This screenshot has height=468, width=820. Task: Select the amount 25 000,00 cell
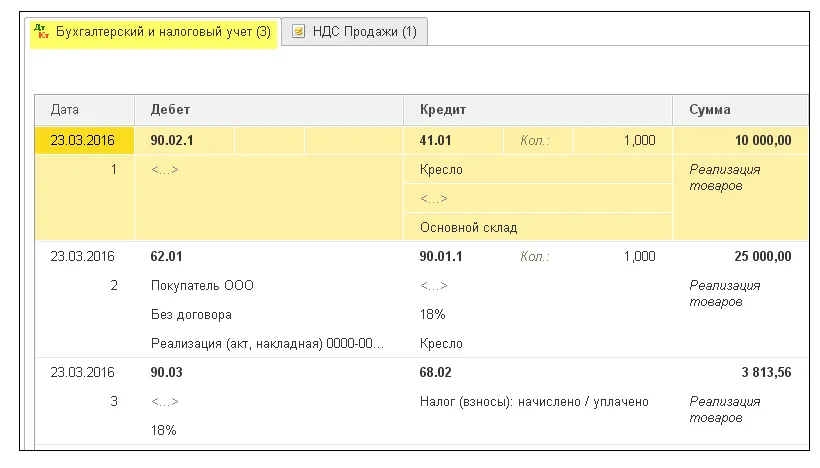click(x=762, y=257)
